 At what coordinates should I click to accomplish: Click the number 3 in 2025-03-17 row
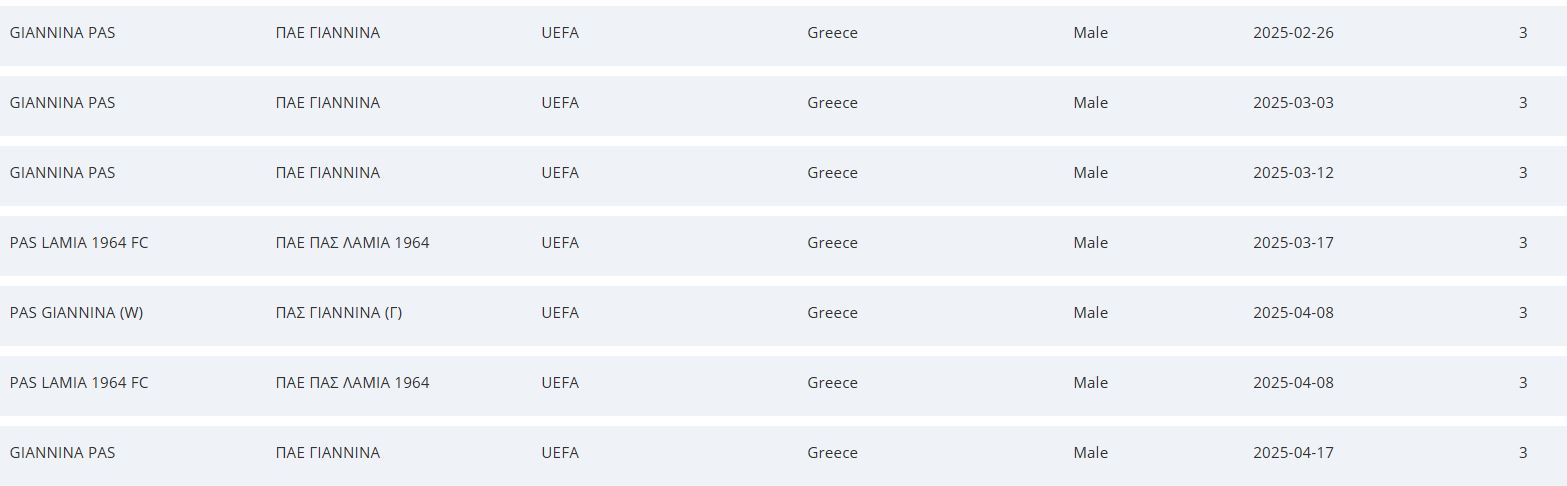click(1523, 242)
